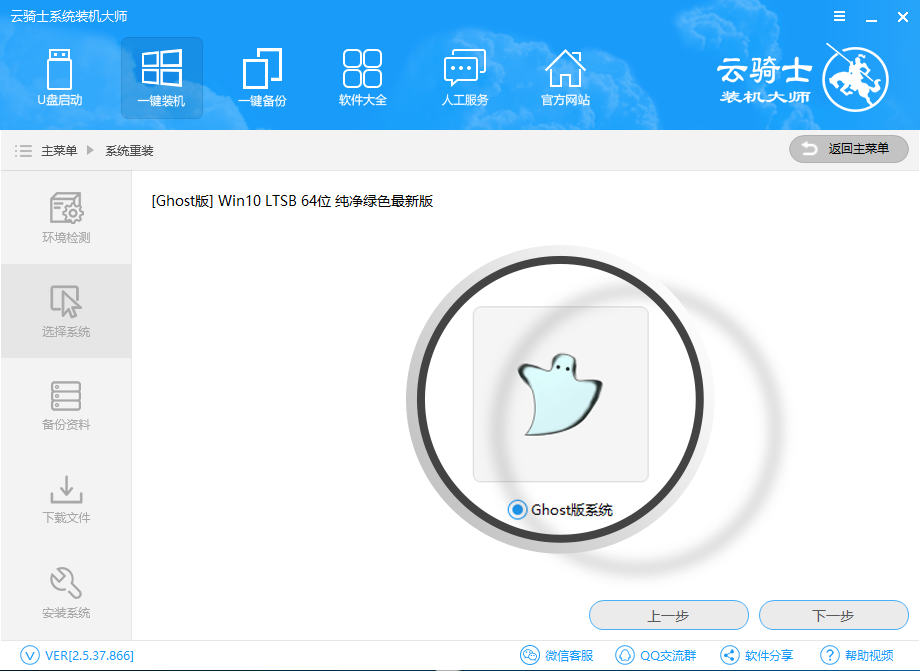Viewport: 920px width, 671px height.
Task: Open the U盘启动 USB boot tool
Action: click(60, 77)
